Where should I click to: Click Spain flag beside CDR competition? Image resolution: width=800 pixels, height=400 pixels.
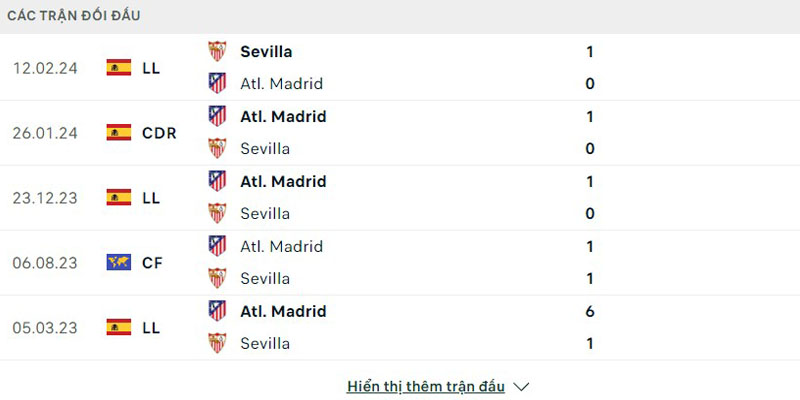tap(119, 132)
